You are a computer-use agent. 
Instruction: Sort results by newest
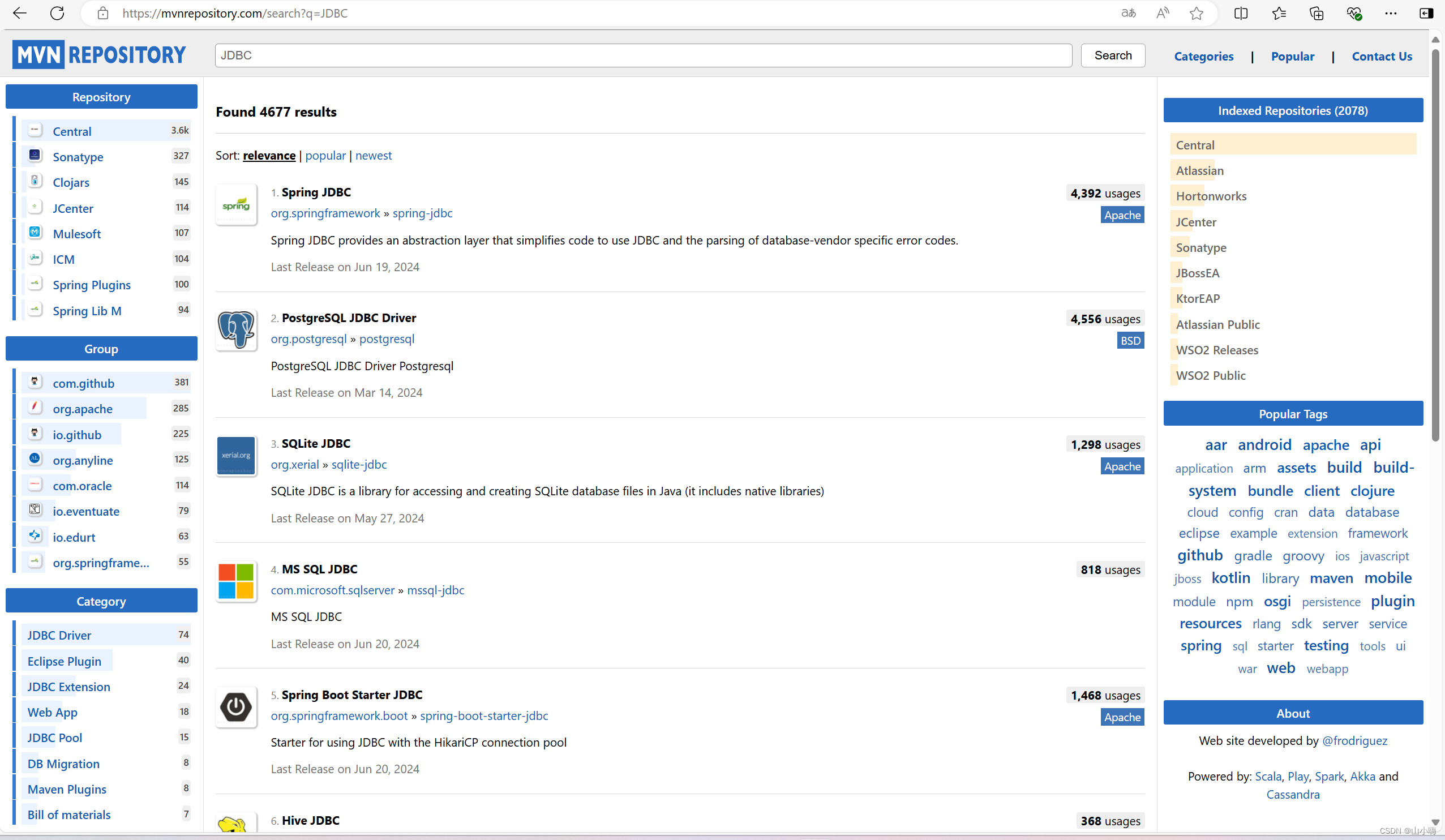pos(374,156)
